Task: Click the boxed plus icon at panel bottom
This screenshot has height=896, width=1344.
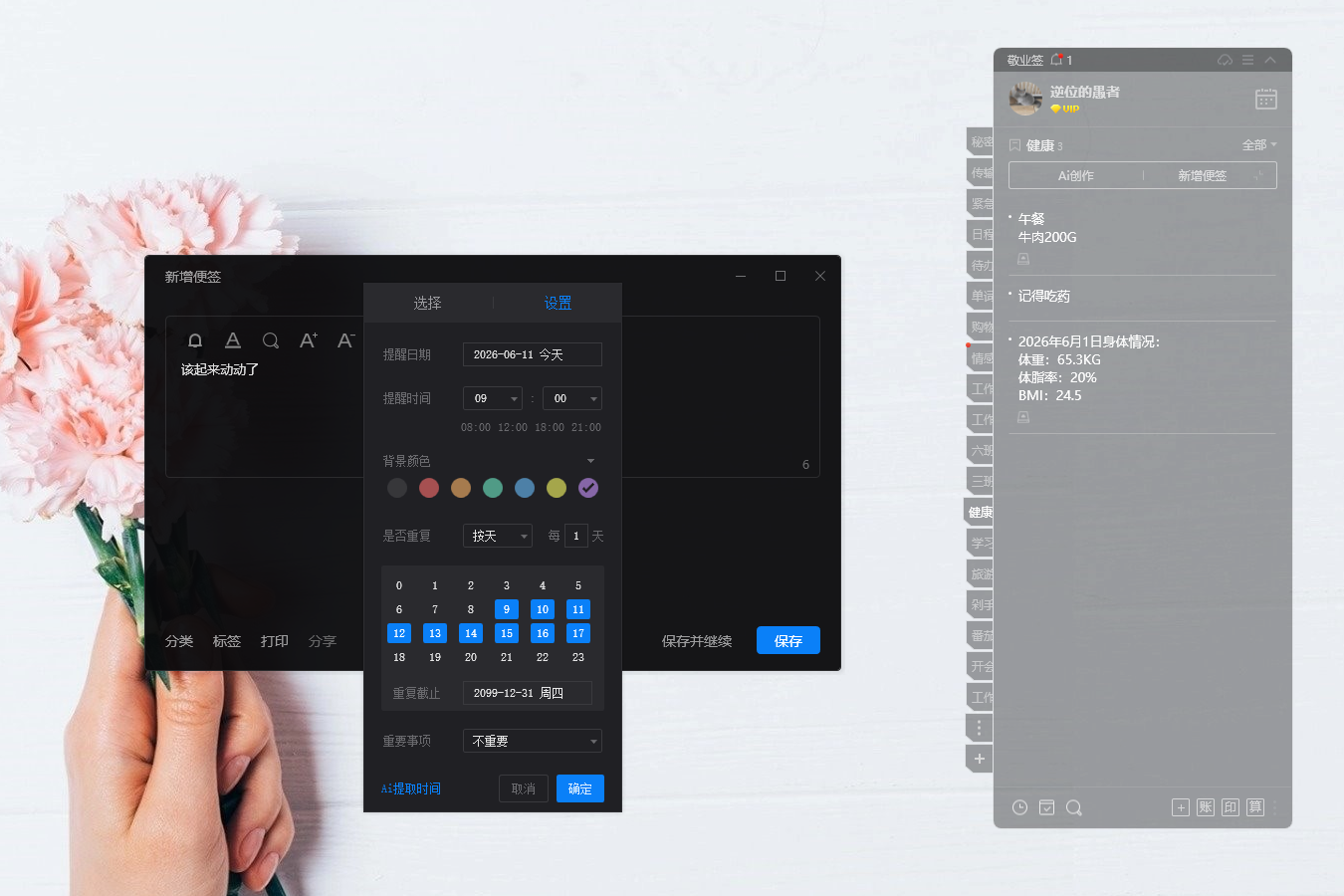Action: tap(1181, 807)
